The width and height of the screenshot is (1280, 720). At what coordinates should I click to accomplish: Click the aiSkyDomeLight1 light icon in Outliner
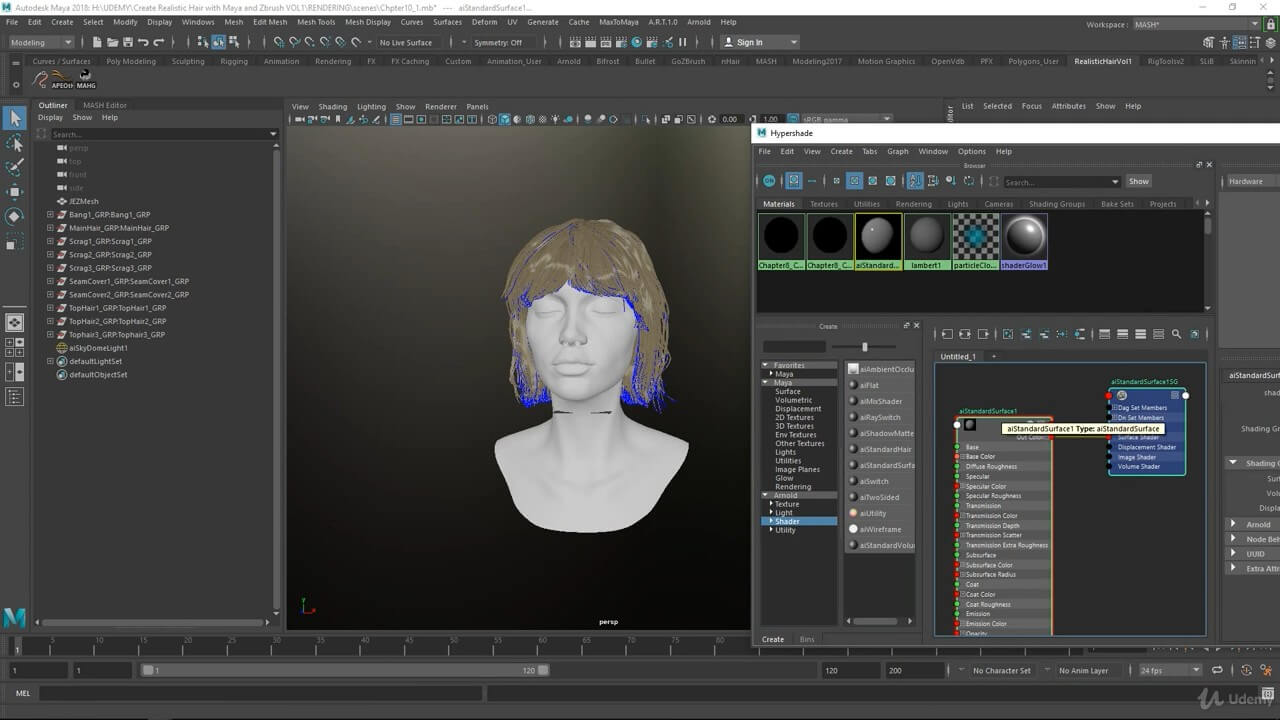(62, 348)
